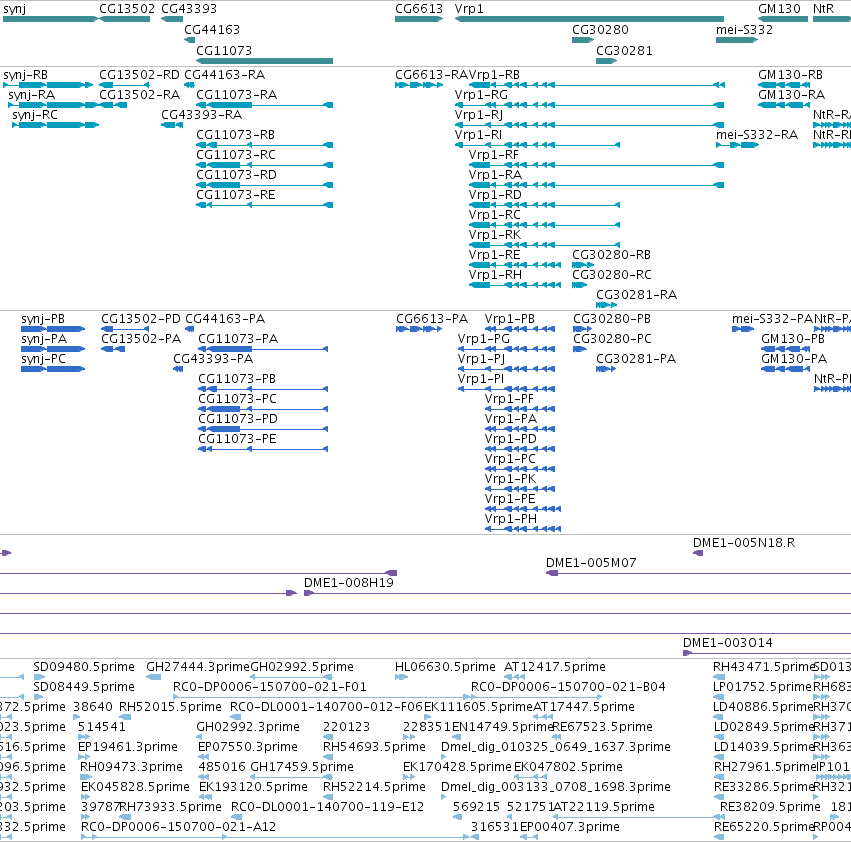The width and height of the screenshot is (851, 842).
Task: Select the CG44163 gene label
Action: (x=212, y=29)
